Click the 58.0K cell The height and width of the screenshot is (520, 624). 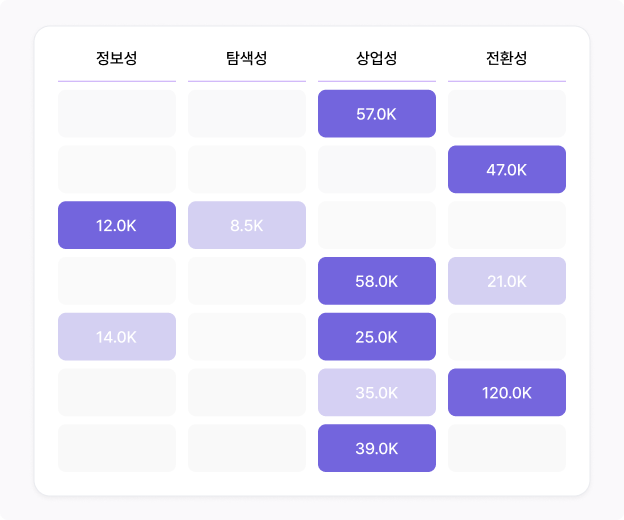(x=377, y=281)
